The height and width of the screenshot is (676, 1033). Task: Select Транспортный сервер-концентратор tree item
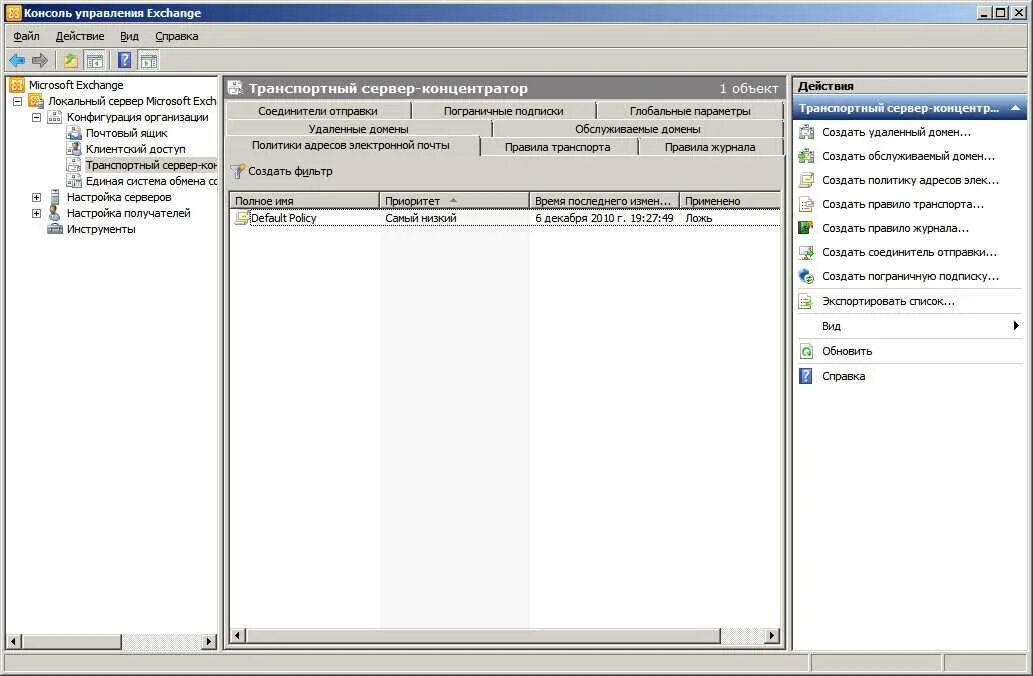151,165
